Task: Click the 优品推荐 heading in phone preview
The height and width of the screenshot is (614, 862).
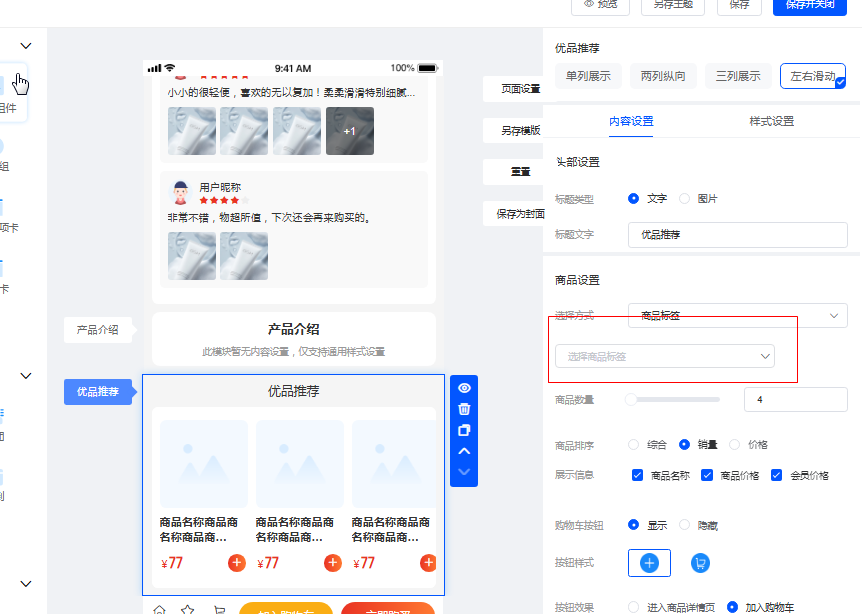Action: coord(294,391)
